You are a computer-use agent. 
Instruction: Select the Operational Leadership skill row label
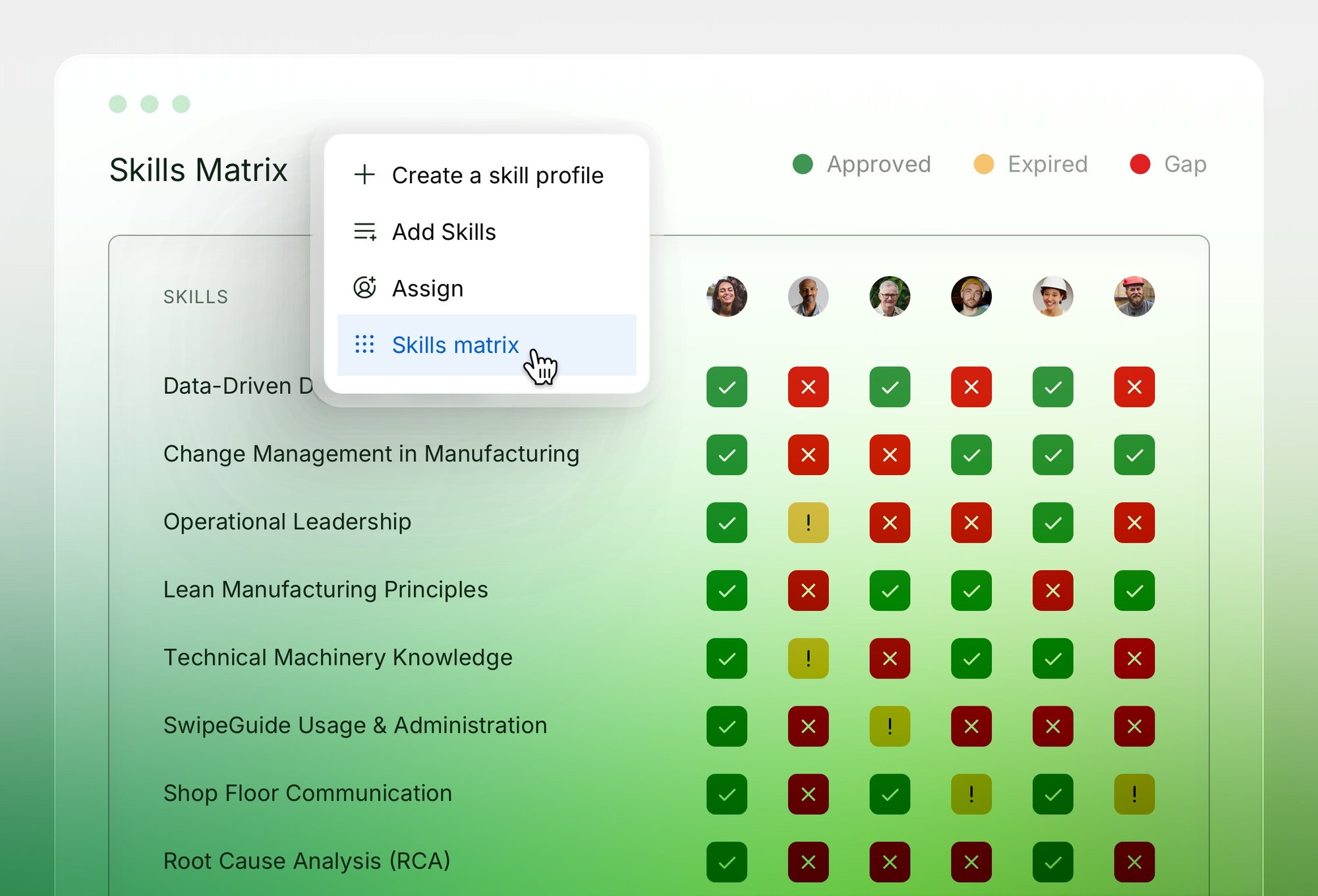[x=287, y=522]
